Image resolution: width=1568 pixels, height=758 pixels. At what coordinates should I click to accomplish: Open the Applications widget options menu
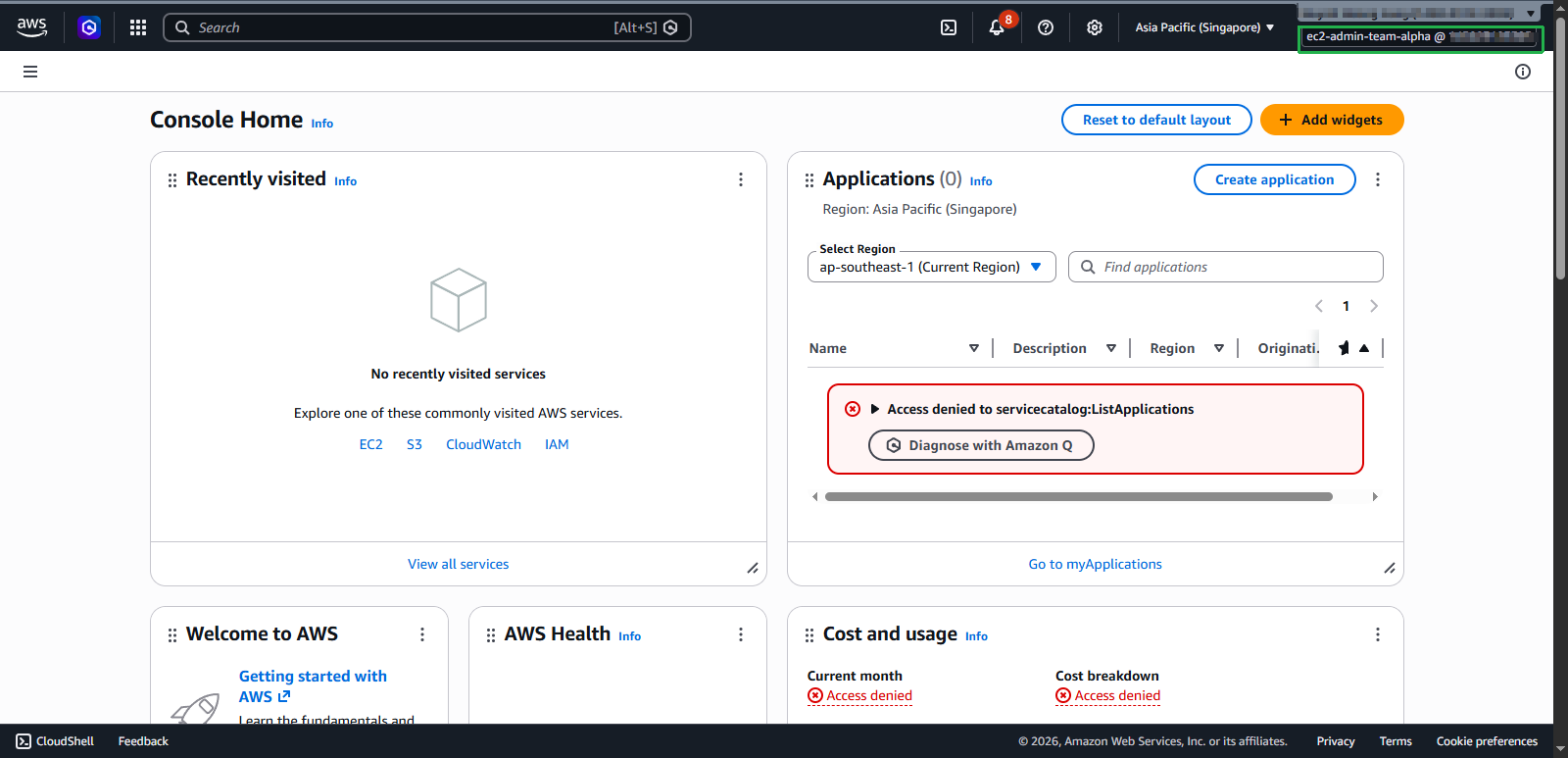(x=1378, y=179)
